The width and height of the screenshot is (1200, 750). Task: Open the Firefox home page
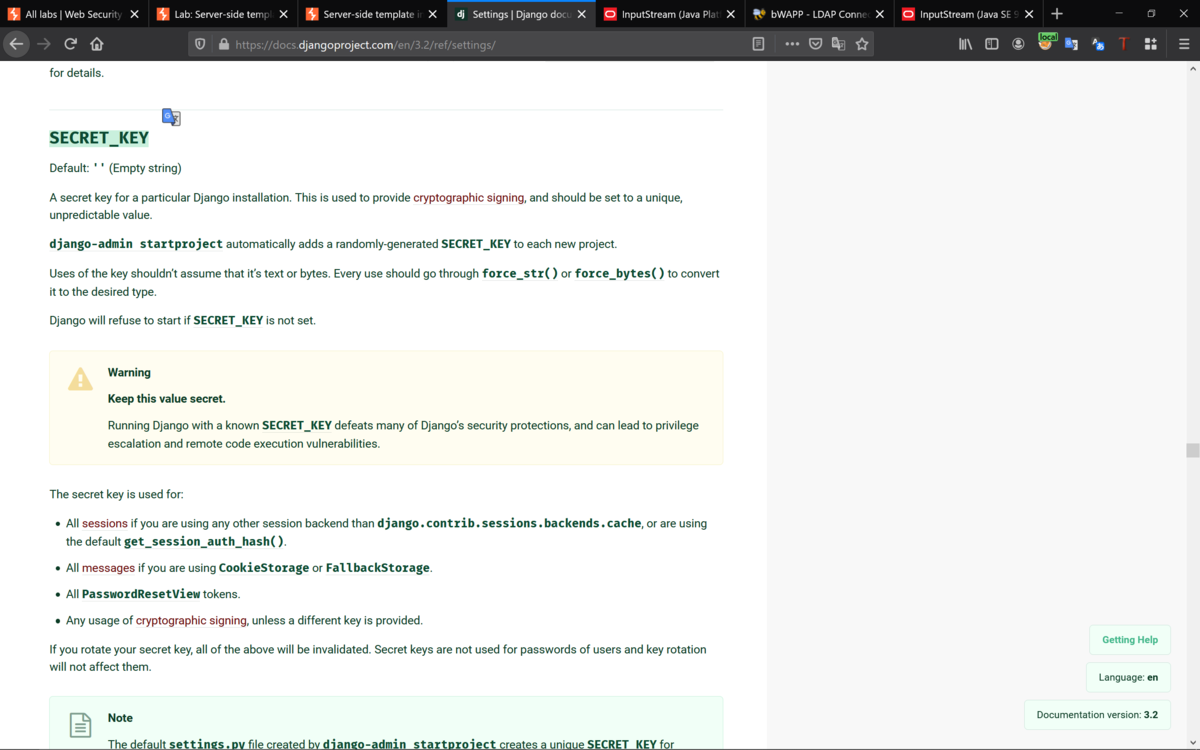pos(97,44)
